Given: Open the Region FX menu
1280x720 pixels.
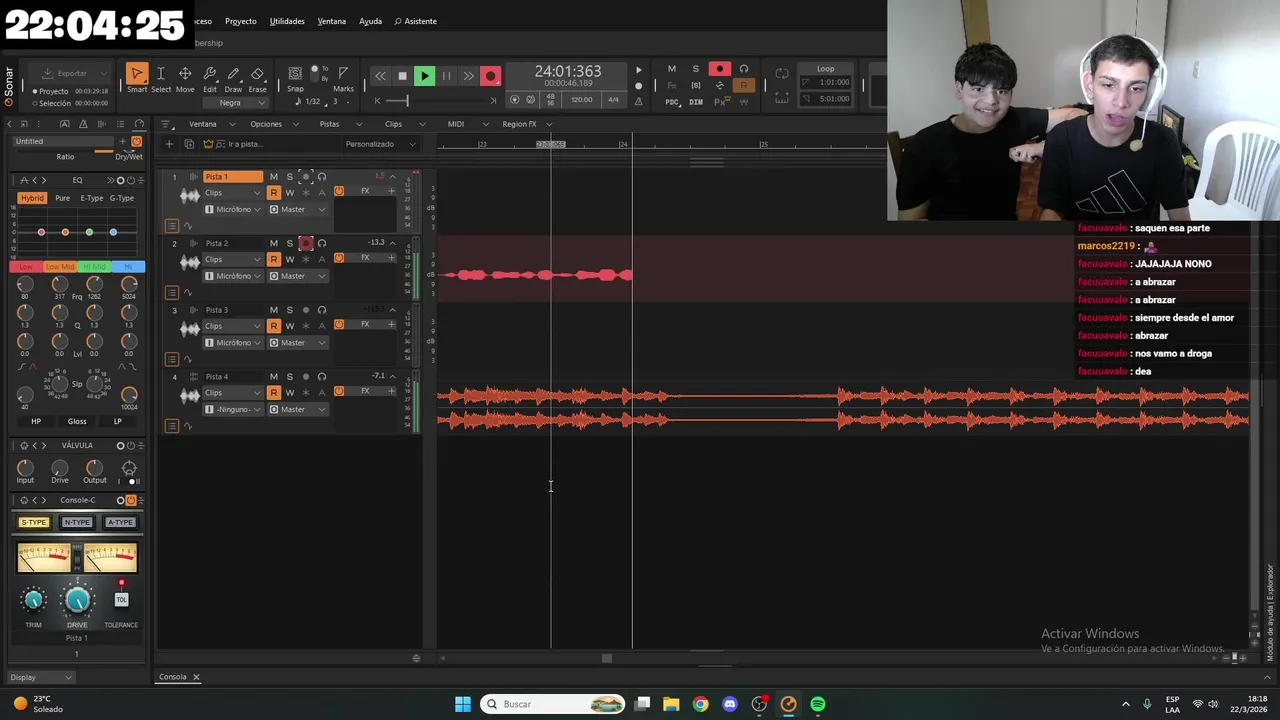Looking at the screenshot, I should (527, 124).
